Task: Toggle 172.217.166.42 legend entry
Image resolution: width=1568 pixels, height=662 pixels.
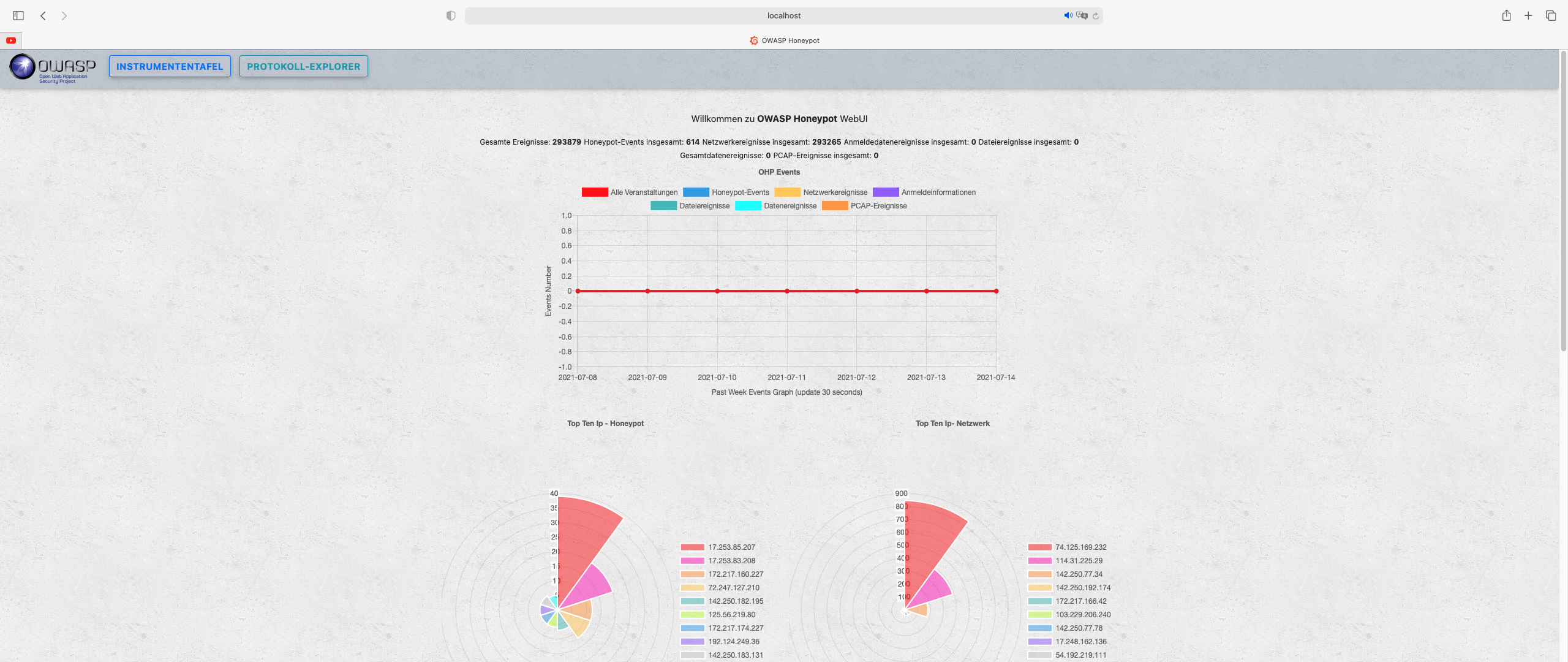Action: tap(1067, 601)
